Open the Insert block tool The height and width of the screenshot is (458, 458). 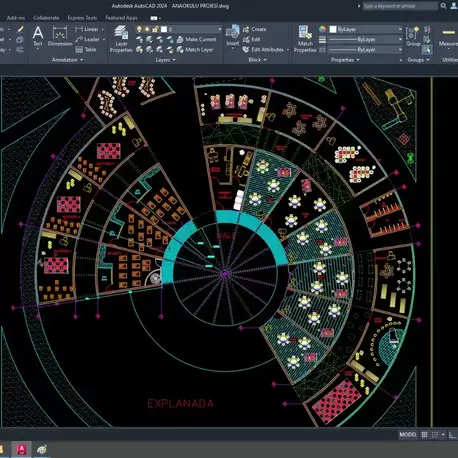coord(233,36)
